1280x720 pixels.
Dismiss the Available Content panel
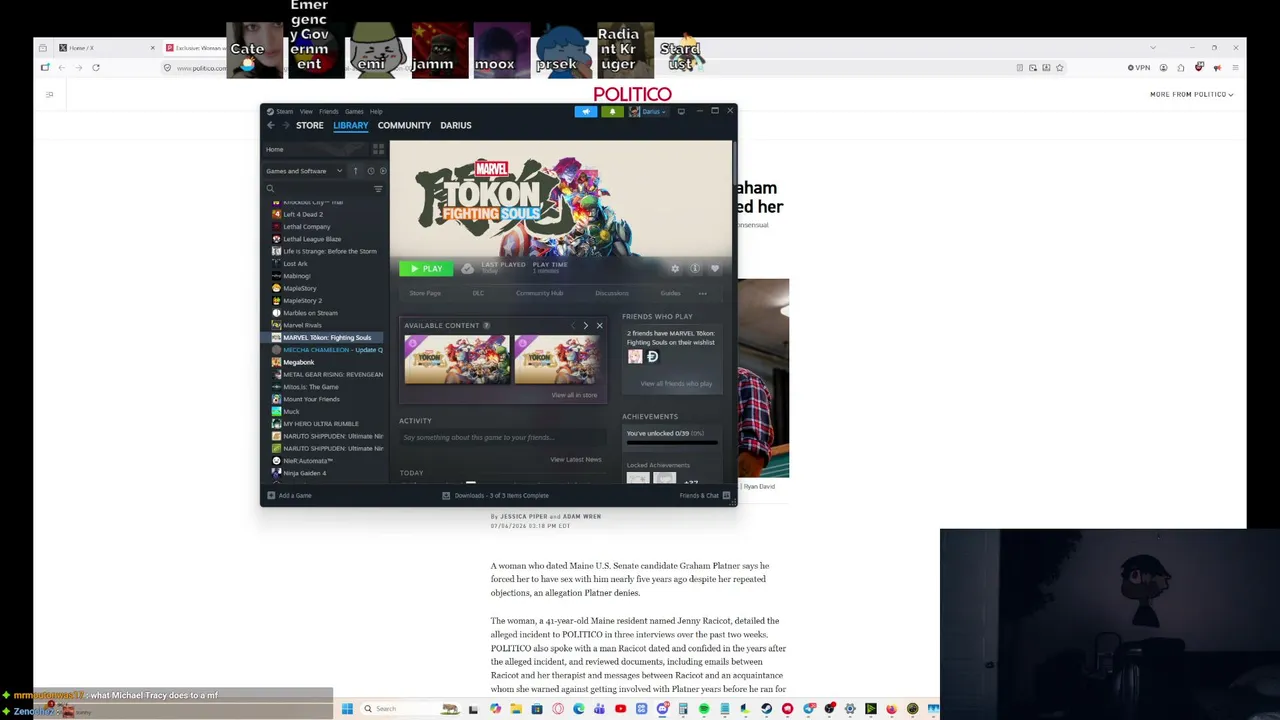coord(599,325)
